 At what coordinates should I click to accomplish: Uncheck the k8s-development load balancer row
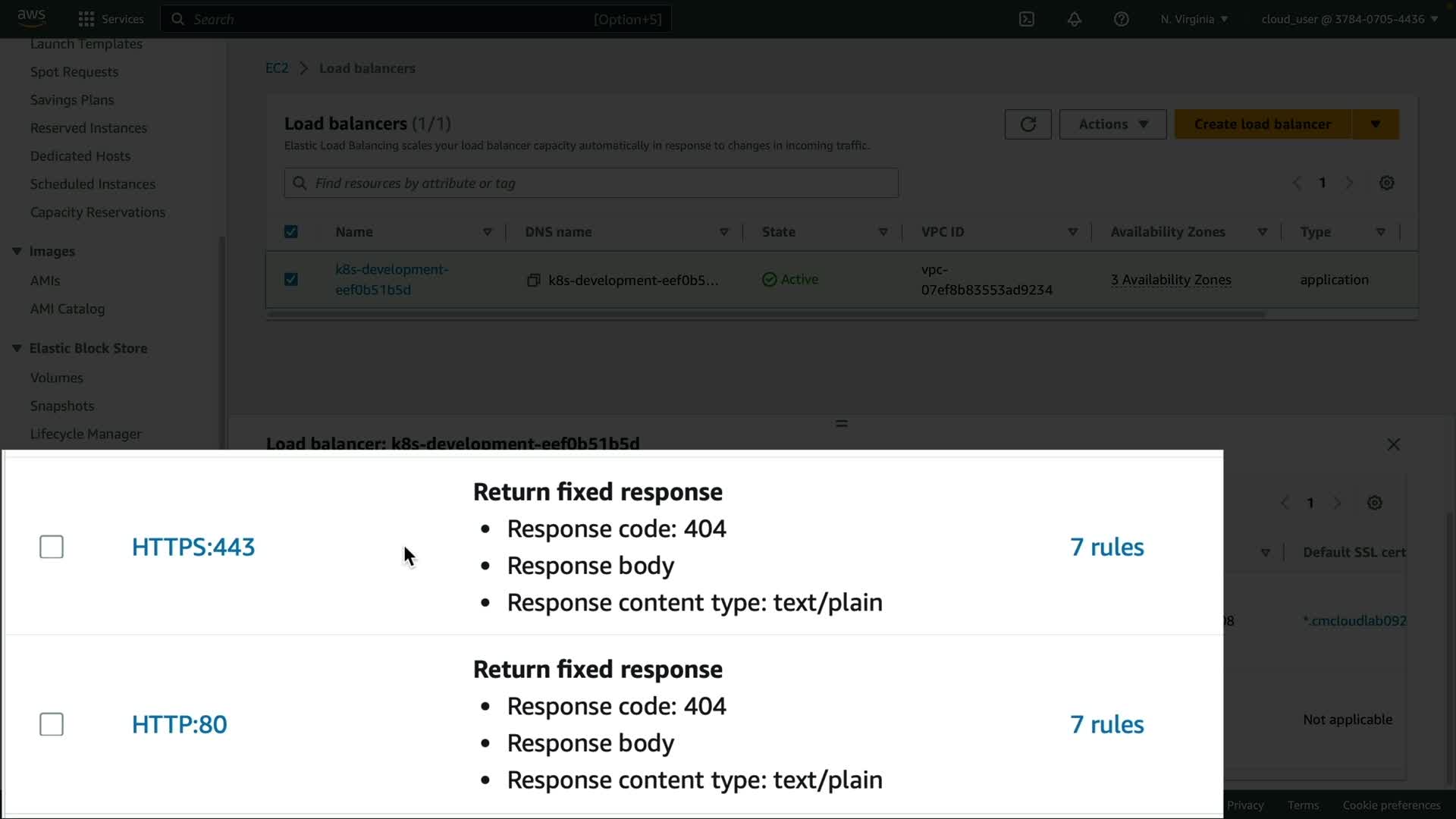click(291, 280)
